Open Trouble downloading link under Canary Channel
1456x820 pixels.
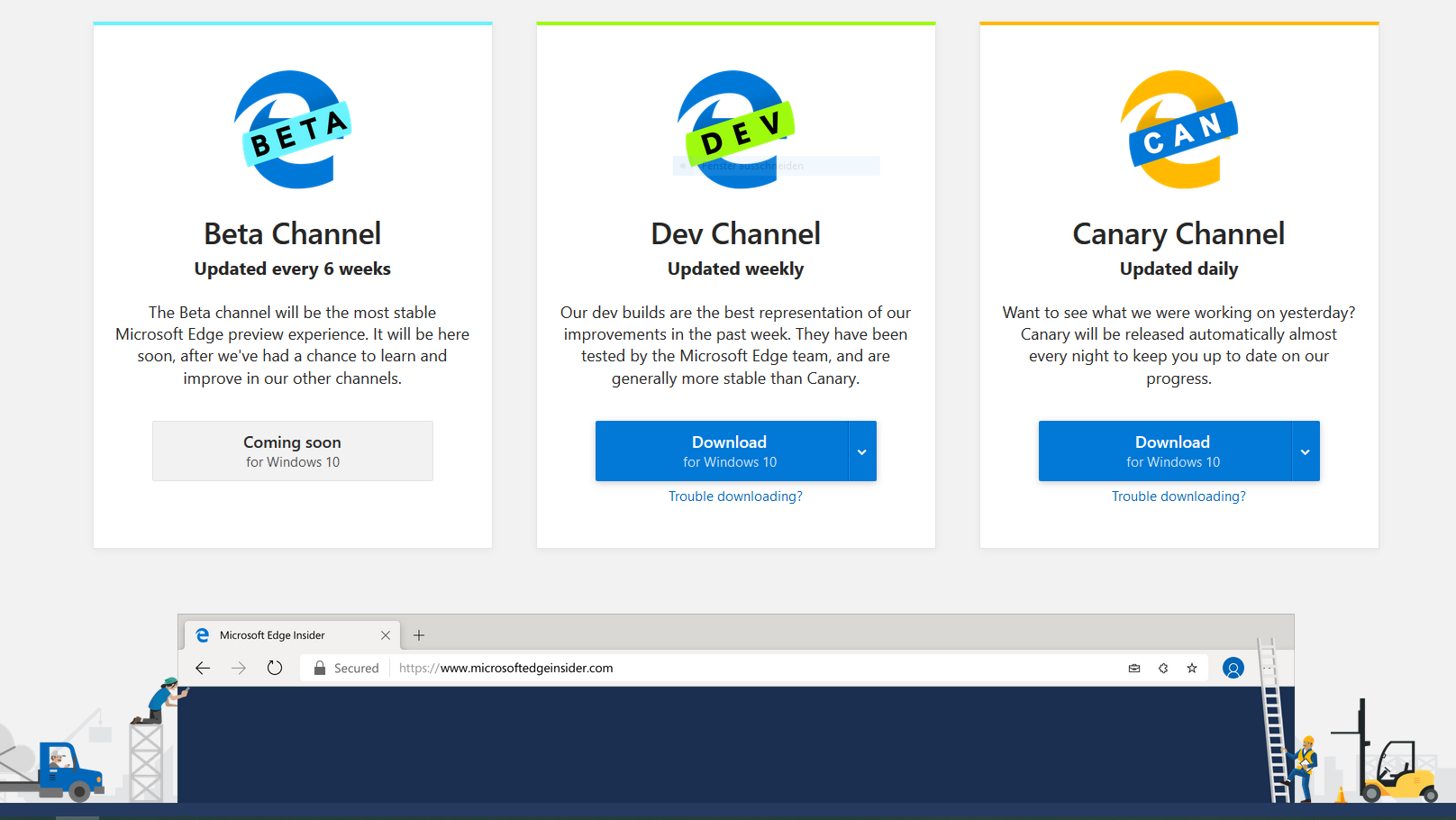click(1178, 497)
